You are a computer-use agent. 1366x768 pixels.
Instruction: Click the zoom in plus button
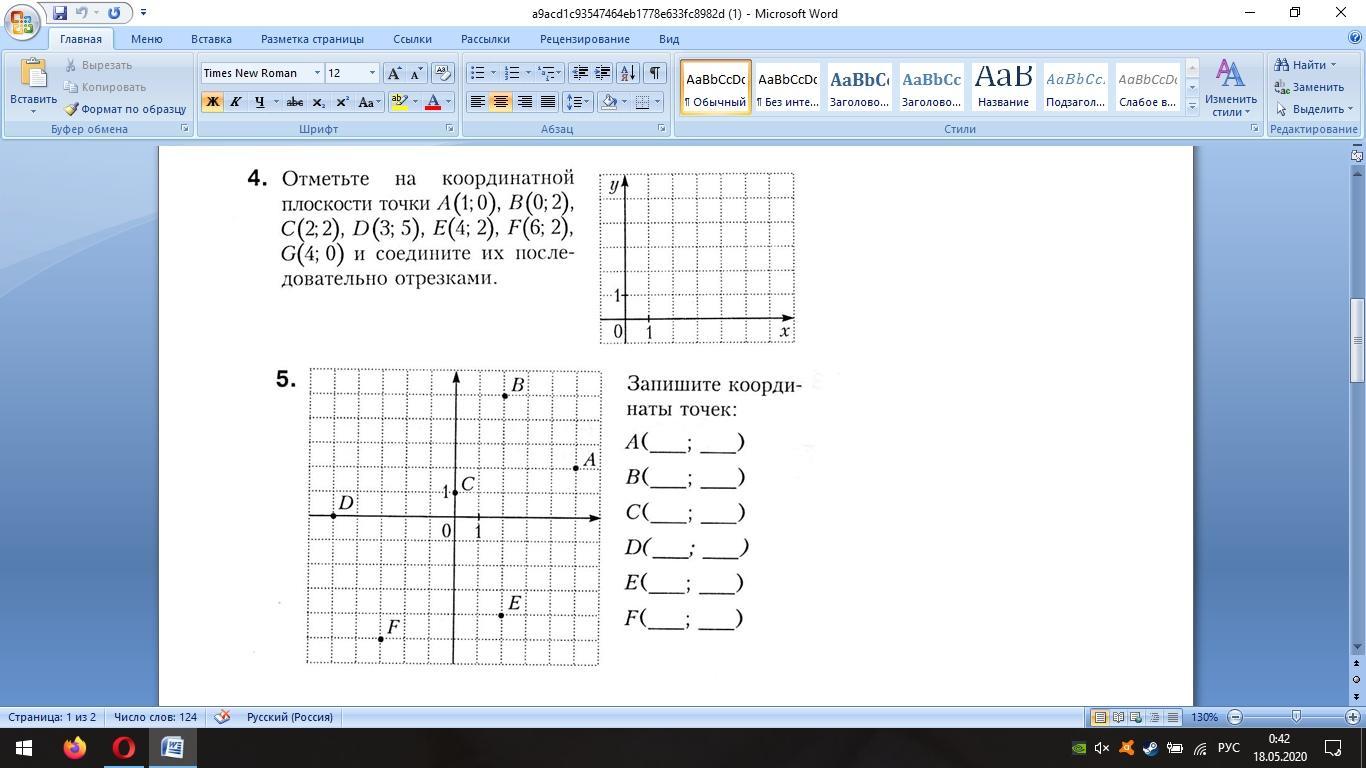coord(1353,717)
